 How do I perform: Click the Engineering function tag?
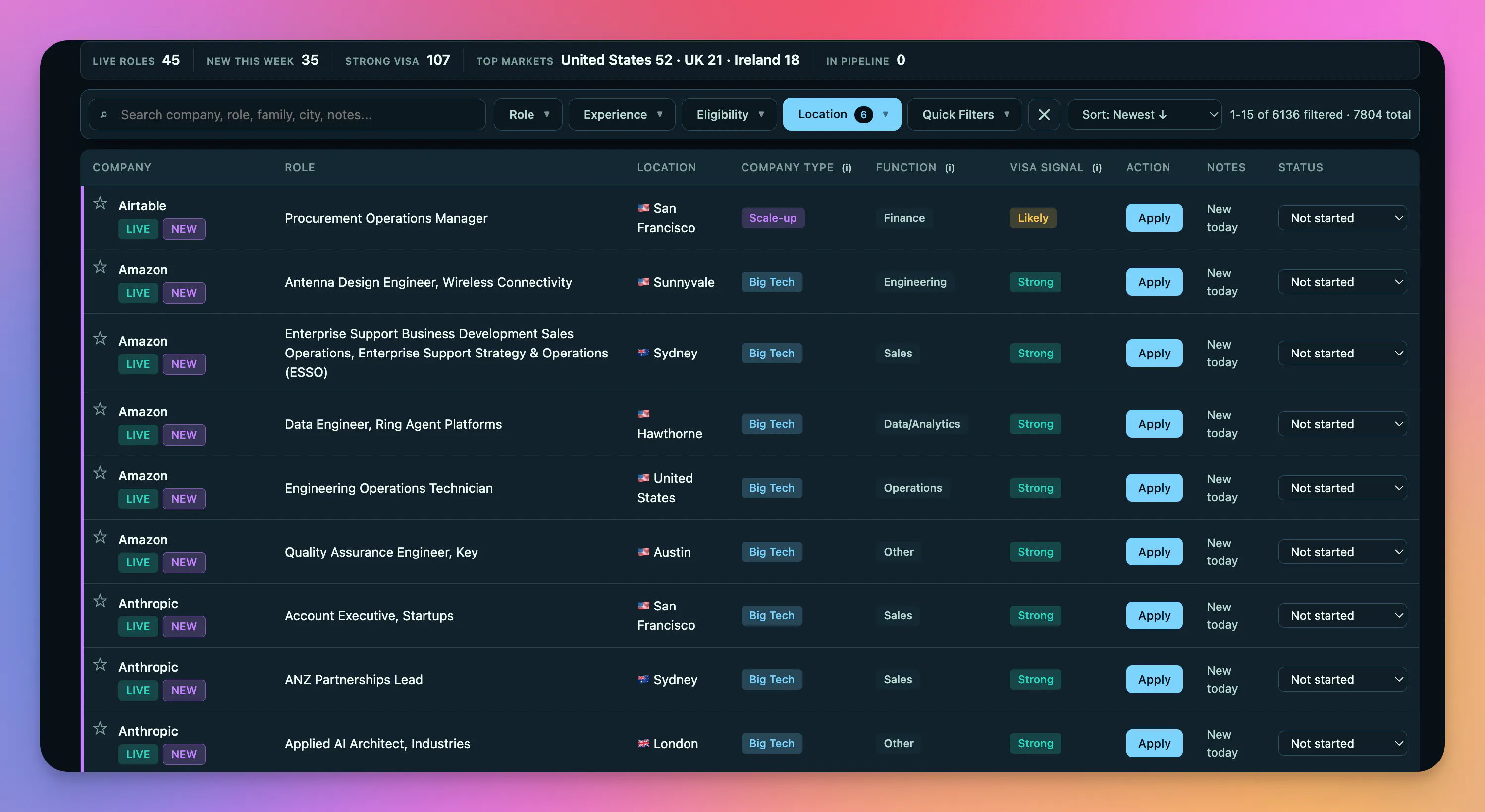click(915, 282)
